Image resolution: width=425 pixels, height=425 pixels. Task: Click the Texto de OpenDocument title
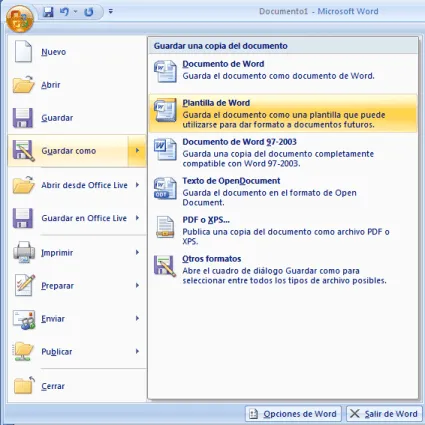pos(231,181)
